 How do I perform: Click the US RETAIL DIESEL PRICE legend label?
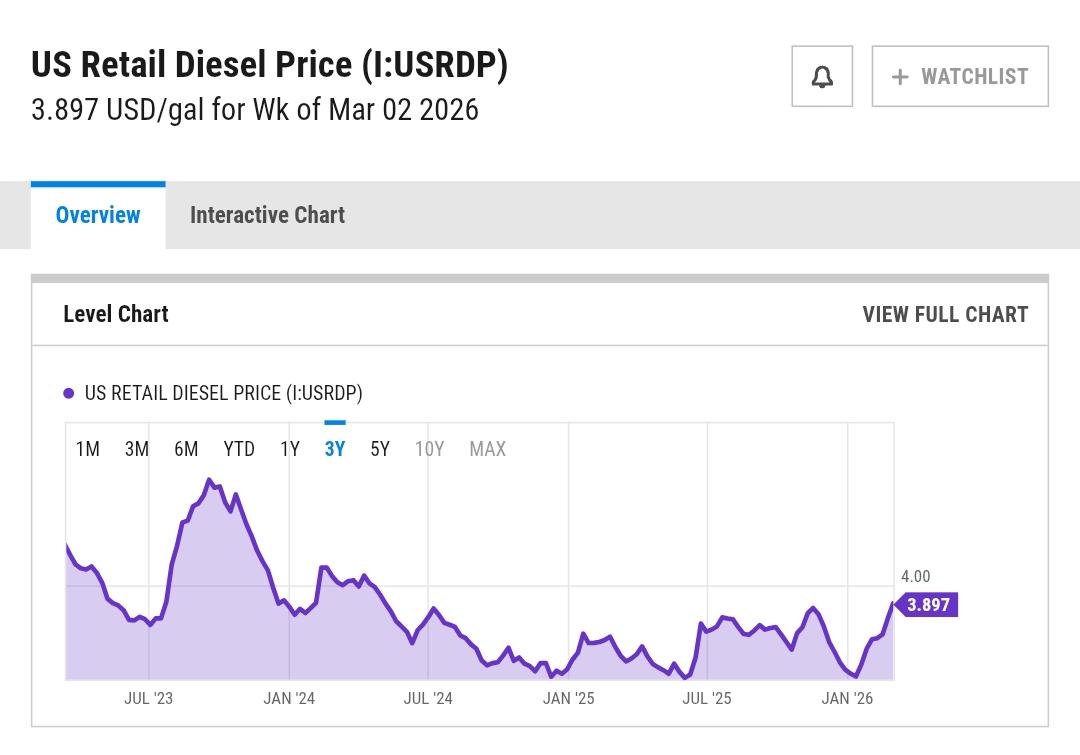223,394
